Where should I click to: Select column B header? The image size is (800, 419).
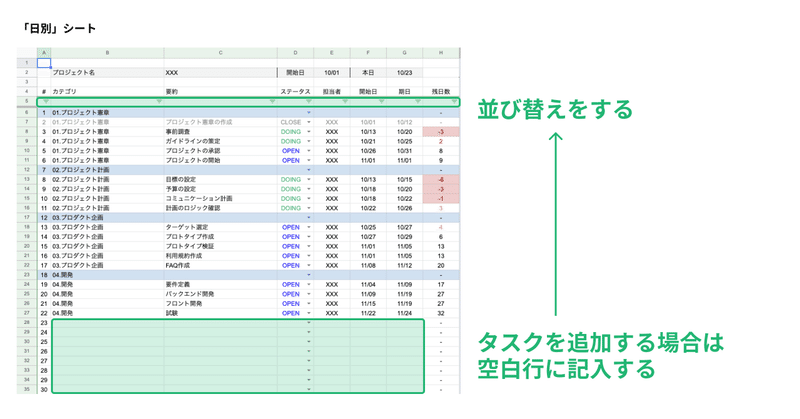(107, 53)
